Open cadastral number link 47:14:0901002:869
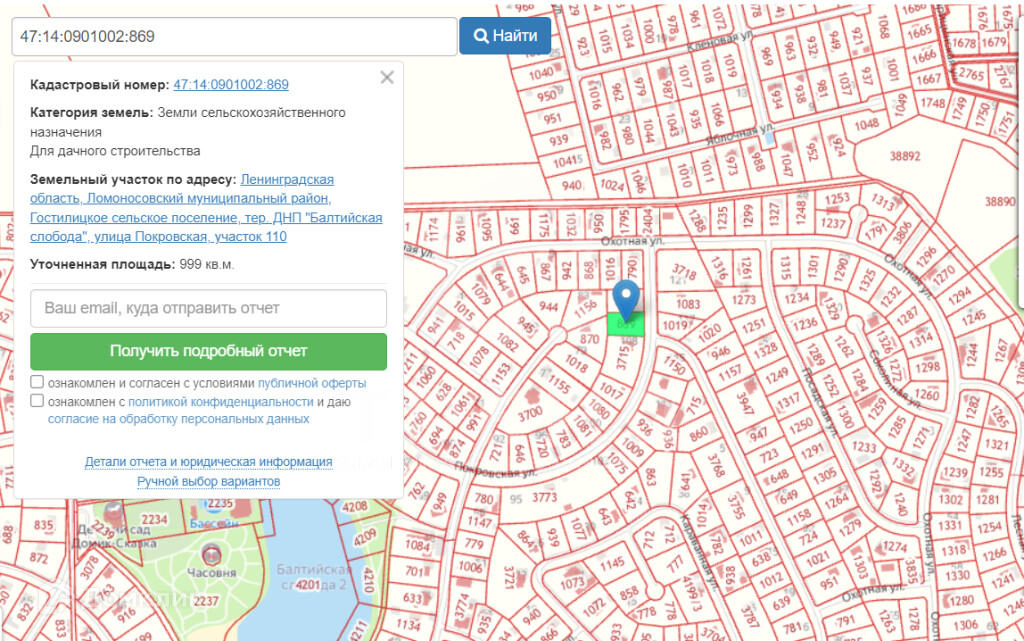Viewport: 1024px width, 641px height. tap(231, 84)
